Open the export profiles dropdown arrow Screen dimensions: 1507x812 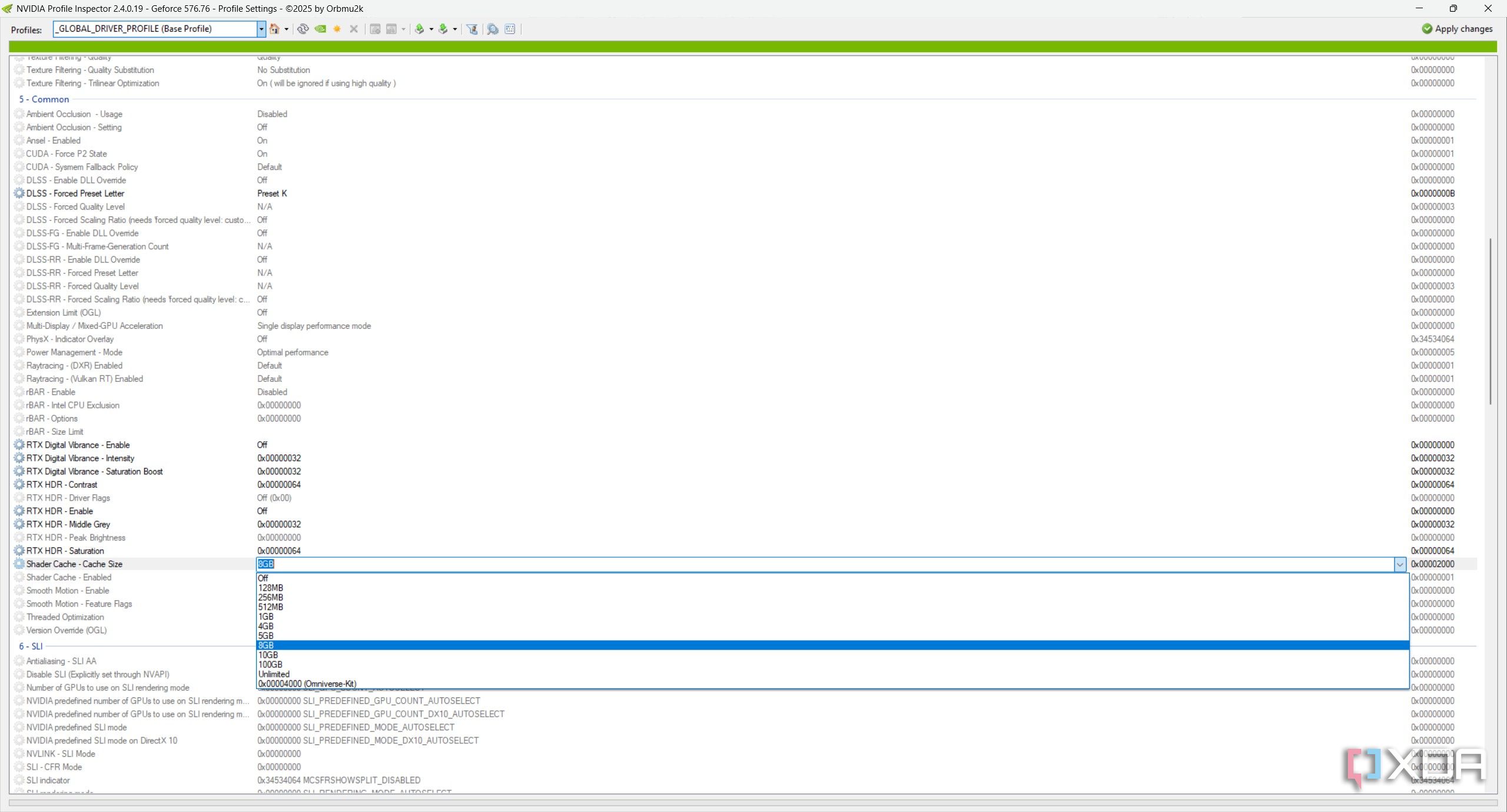[x=431, y=29]
